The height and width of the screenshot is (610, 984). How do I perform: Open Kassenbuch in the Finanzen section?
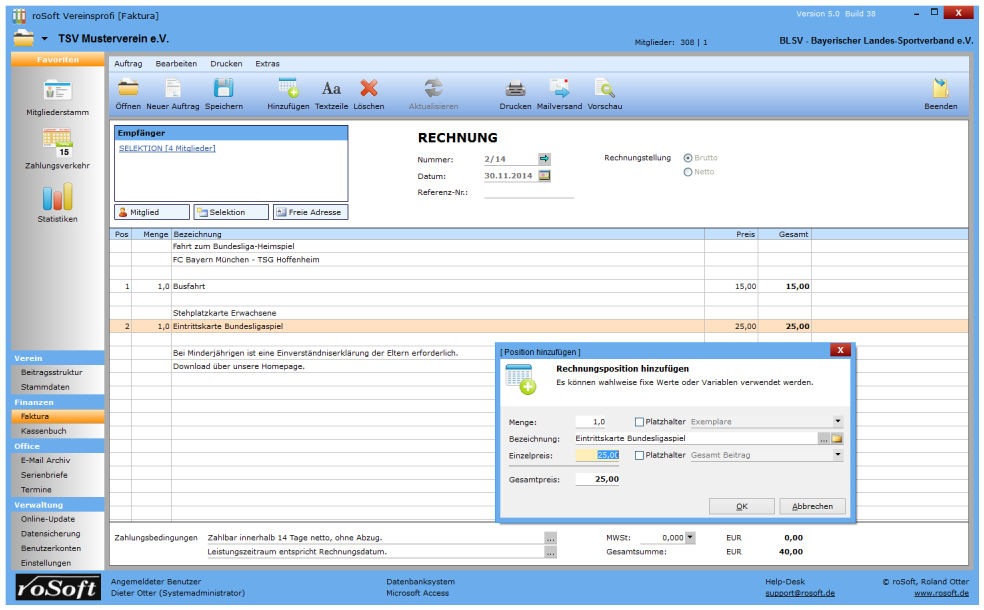click(43, 431)
